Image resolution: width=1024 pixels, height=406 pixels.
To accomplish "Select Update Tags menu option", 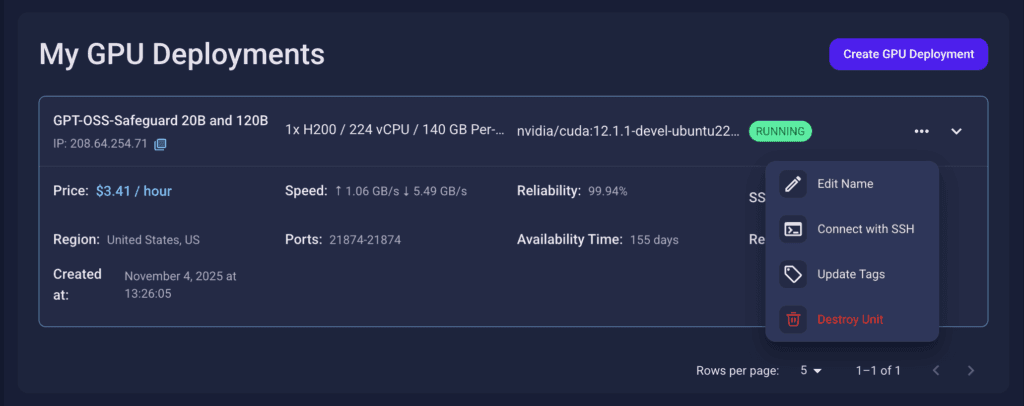I will click(x=850, y=274).
